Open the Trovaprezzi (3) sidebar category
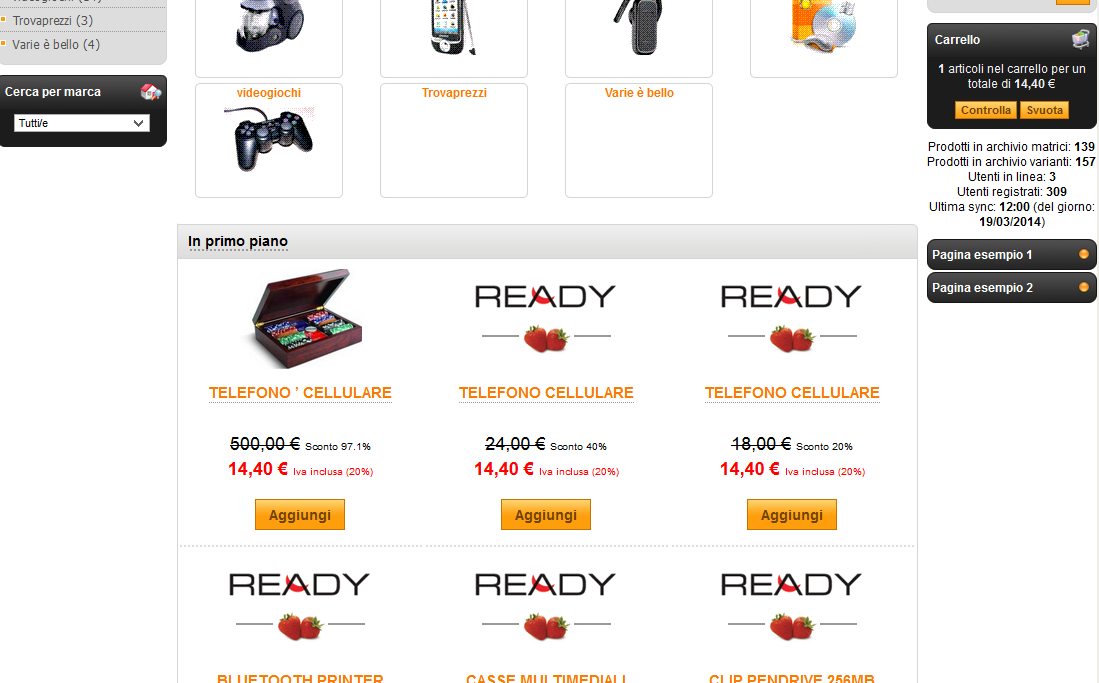Viewport: 1099px width, 683px height. (x=53, y=20)
